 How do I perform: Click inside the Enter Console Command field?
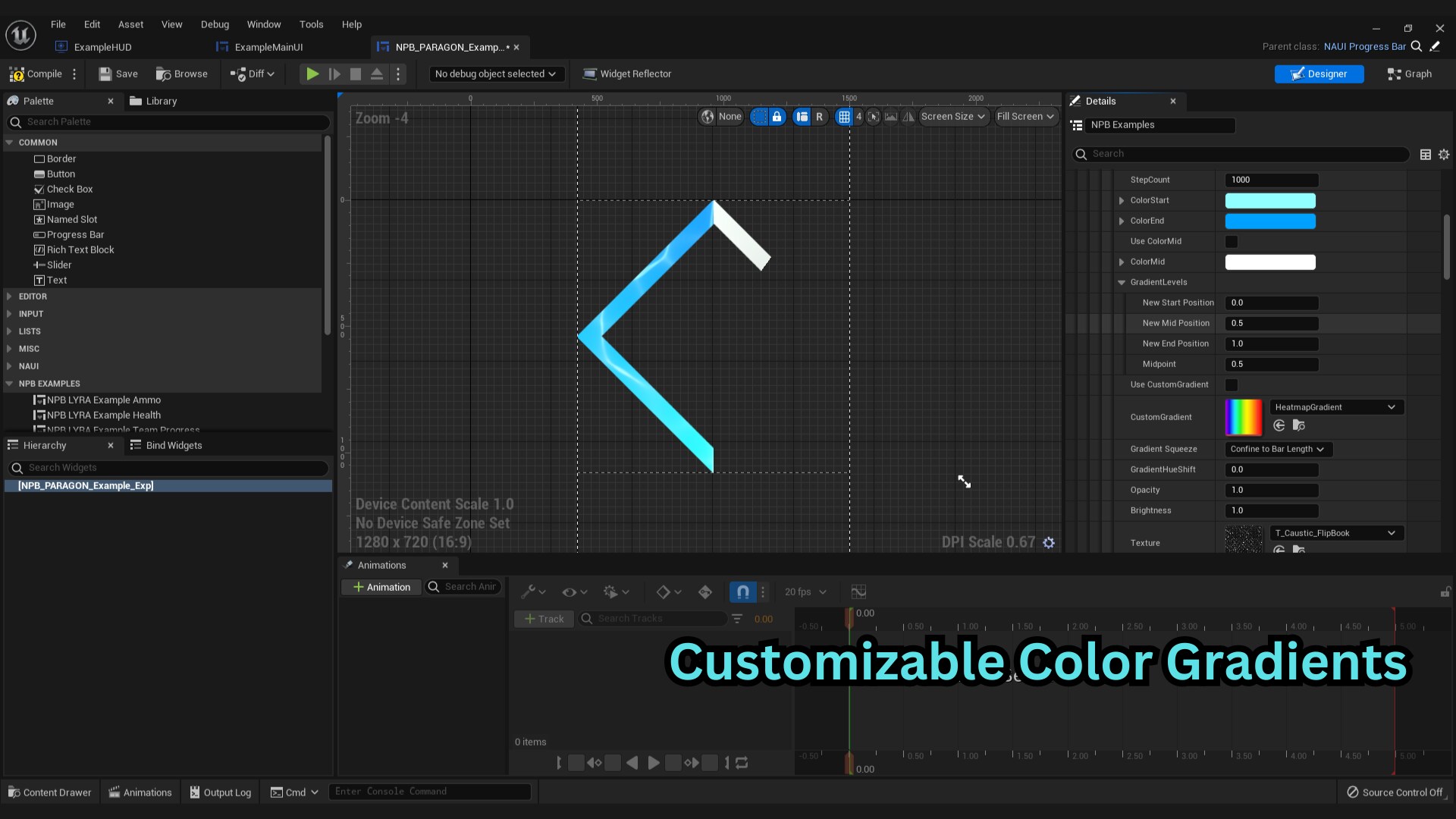click(429, 791)
